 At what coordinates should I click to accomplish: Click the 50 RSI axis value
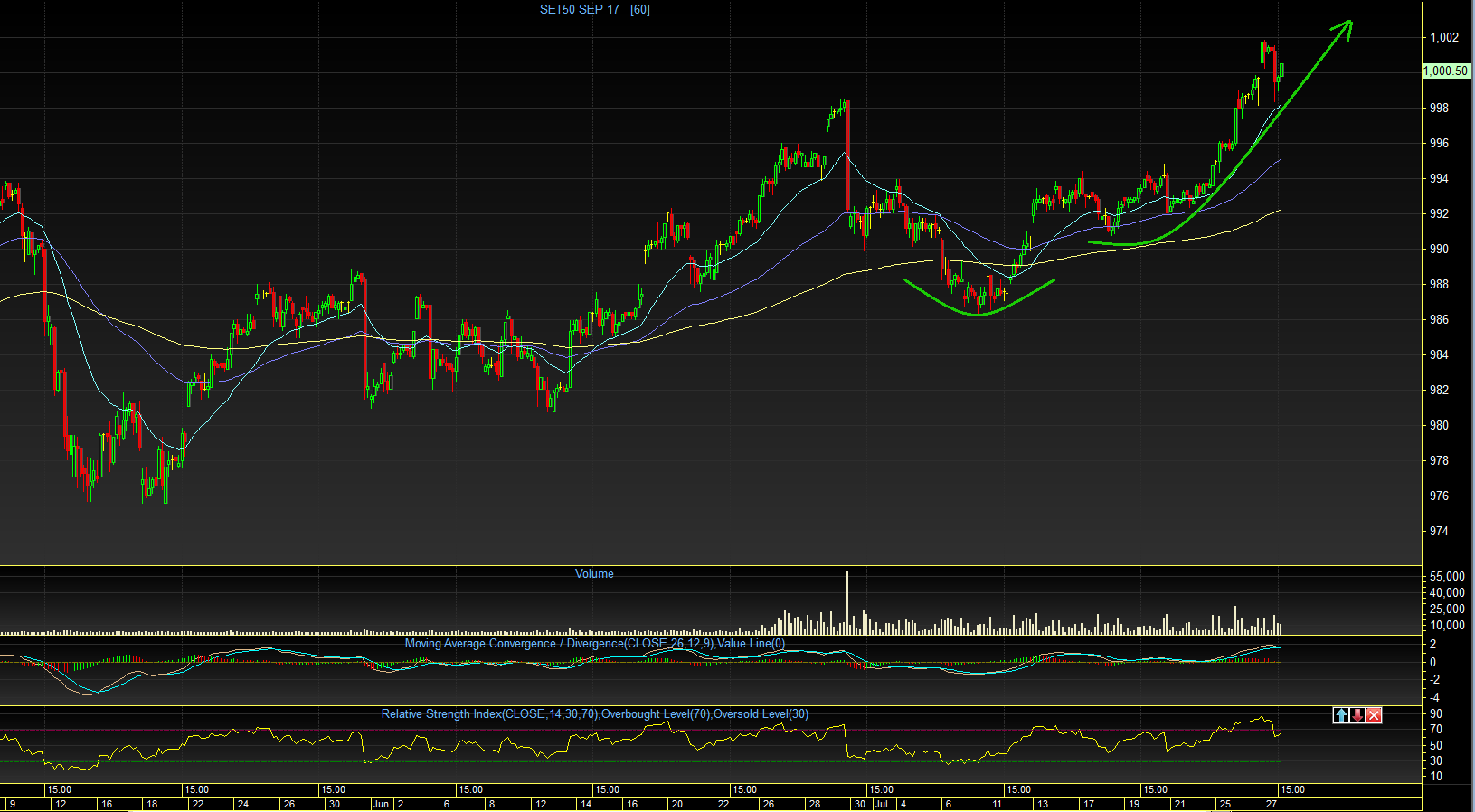point(1436,745)
